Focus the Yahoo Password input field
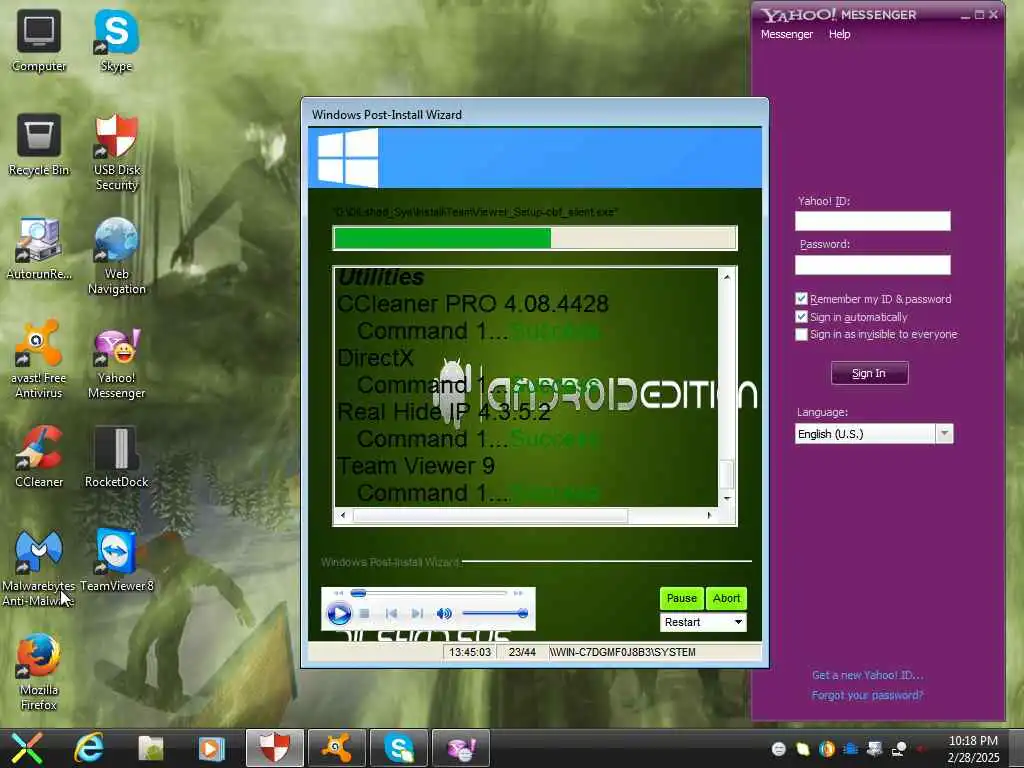1024x768 pixels. click(x=872, y=264)
